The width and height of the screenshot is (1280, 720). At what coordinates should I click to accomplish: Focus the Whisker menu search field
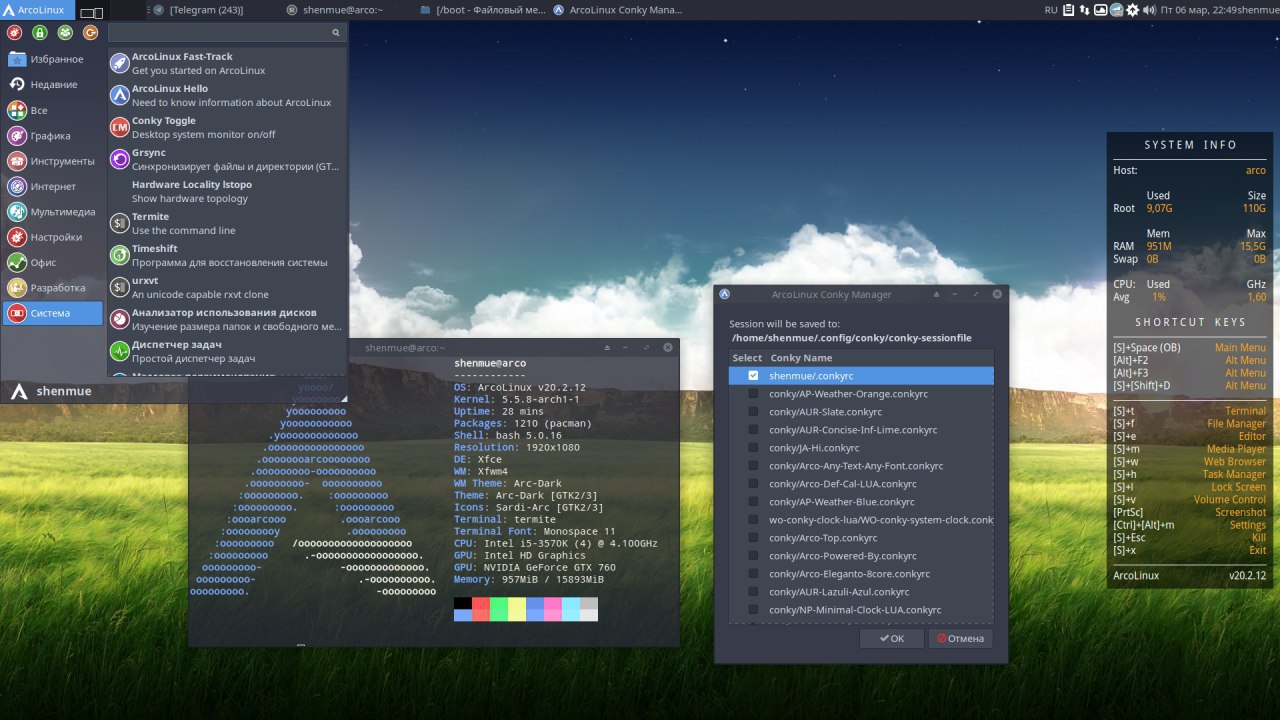pyautogui.click(x=226, y=33)
